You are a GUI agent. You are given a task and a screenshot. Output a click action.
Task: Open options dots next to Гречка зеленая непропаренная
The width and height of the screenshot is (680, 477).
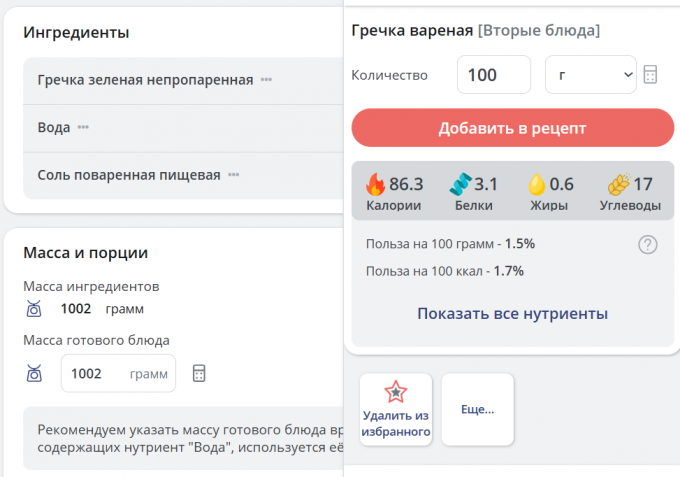[266, 80]
